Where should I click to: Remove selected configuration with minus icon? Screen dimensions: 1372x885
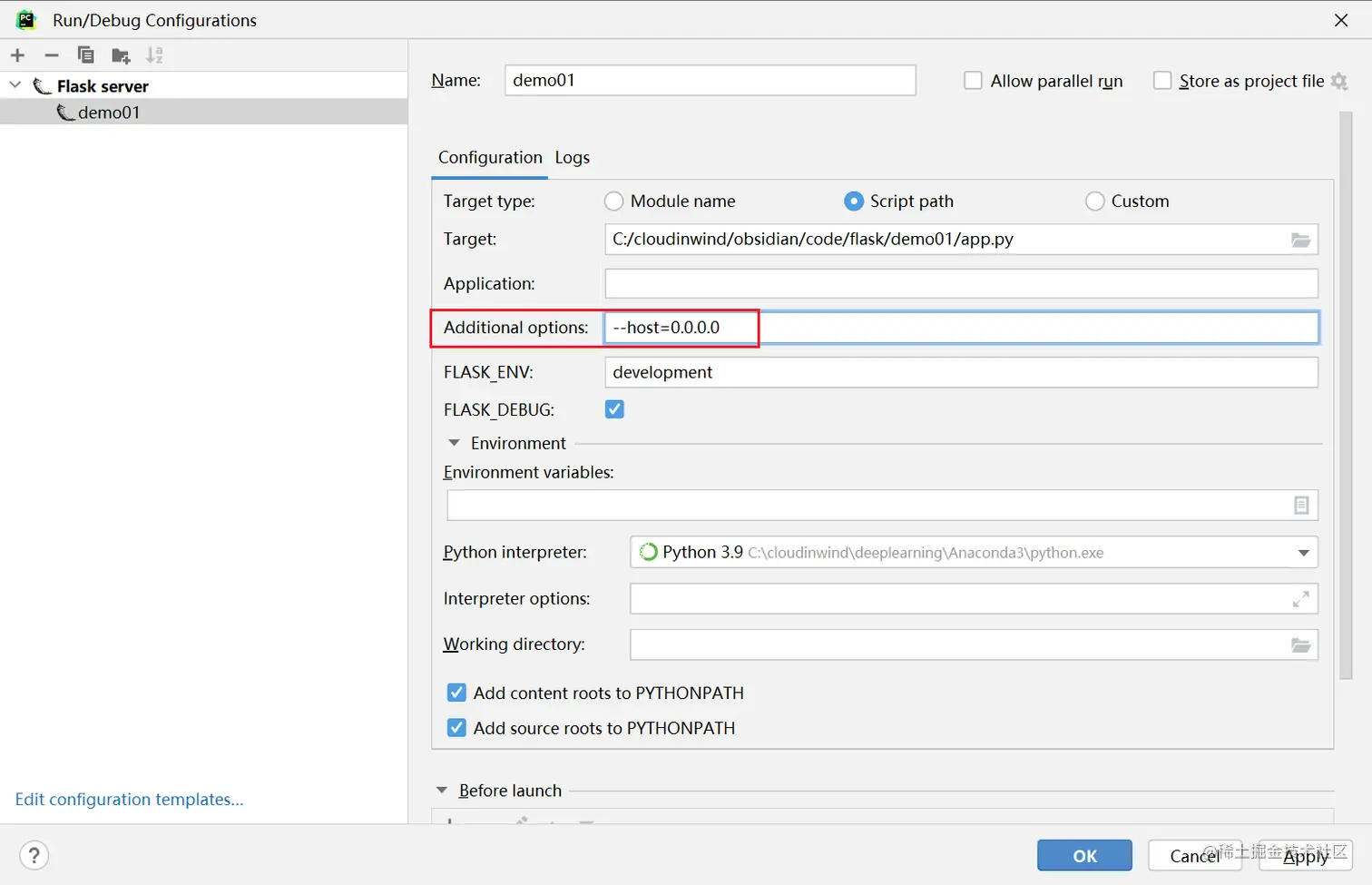click(52, 55)
